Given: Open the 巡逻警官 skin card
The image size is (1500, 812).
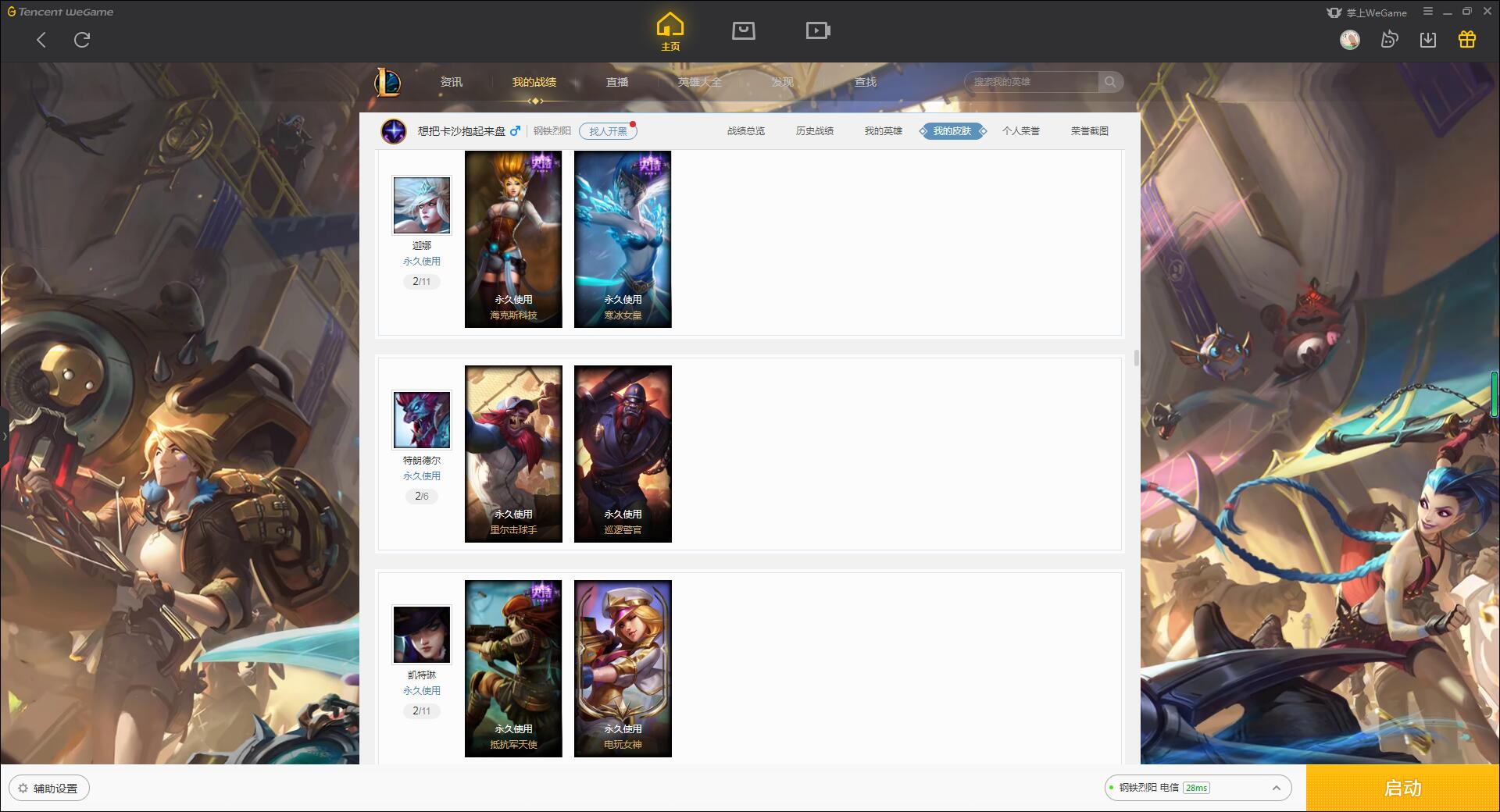Looking at the screenshot, I should pos(623,454).
